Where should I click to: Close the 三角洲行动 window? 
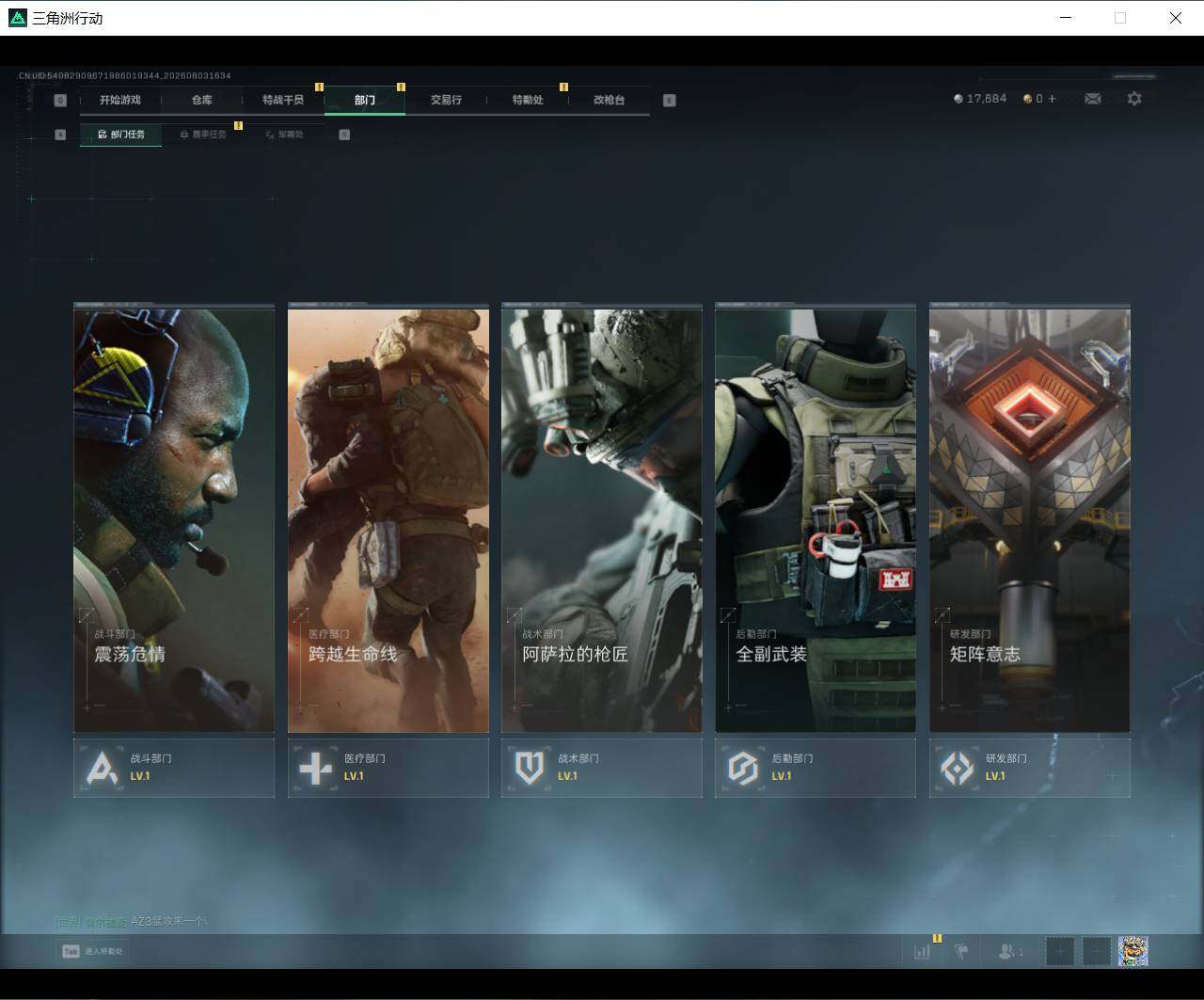click(1176, 18)
